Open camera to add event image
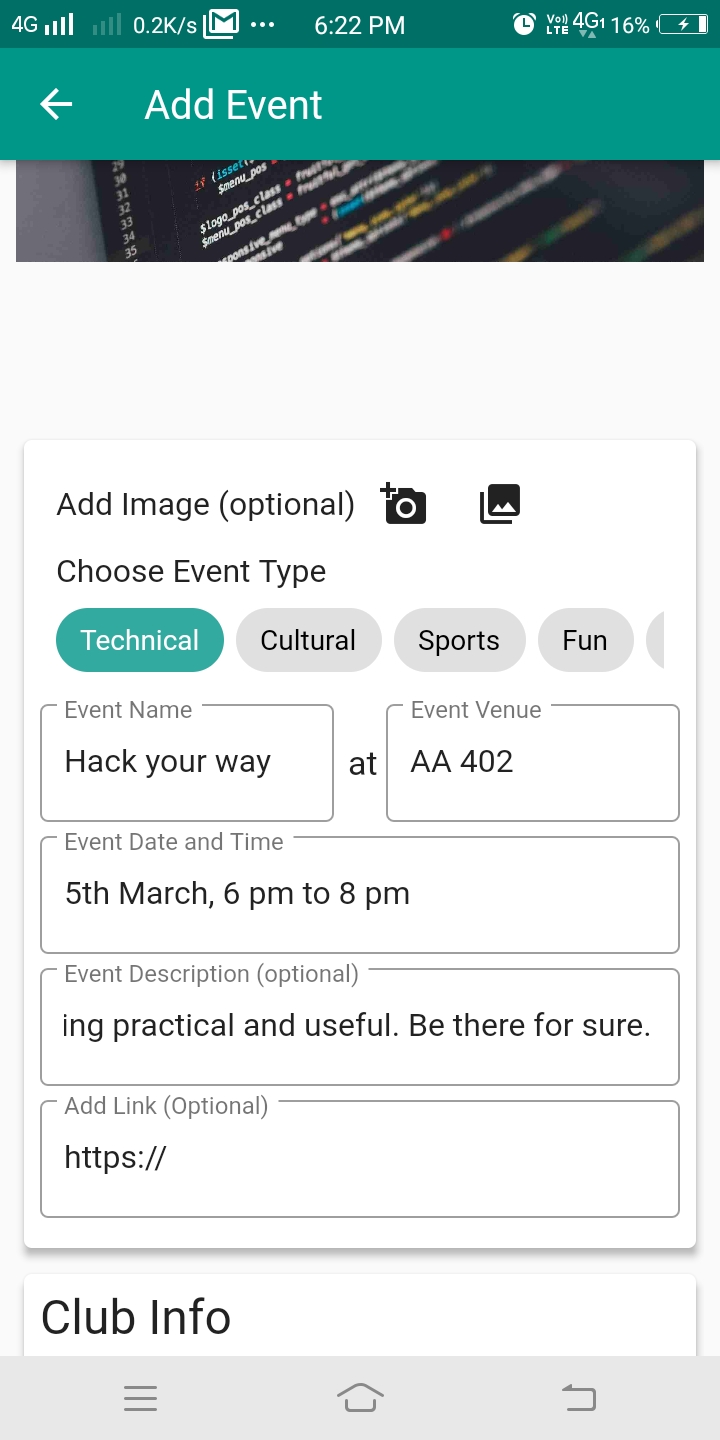This screenshot has width=720, height=1440. pos(404,504)
